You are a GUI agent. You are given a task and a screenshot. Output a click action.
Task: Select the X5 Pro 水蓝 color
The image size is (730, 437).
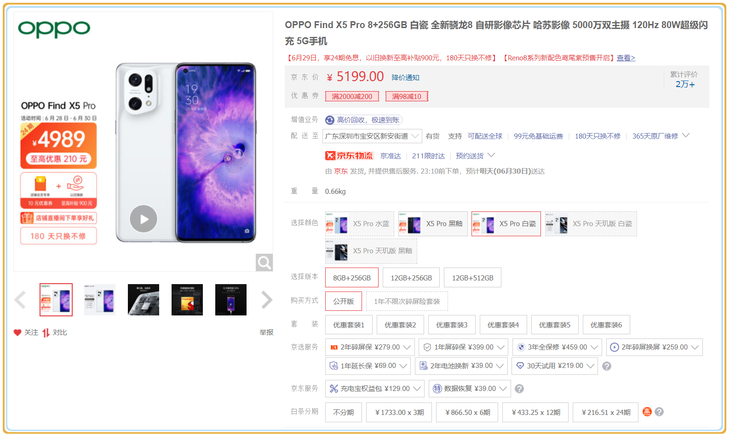pos(359,224)
